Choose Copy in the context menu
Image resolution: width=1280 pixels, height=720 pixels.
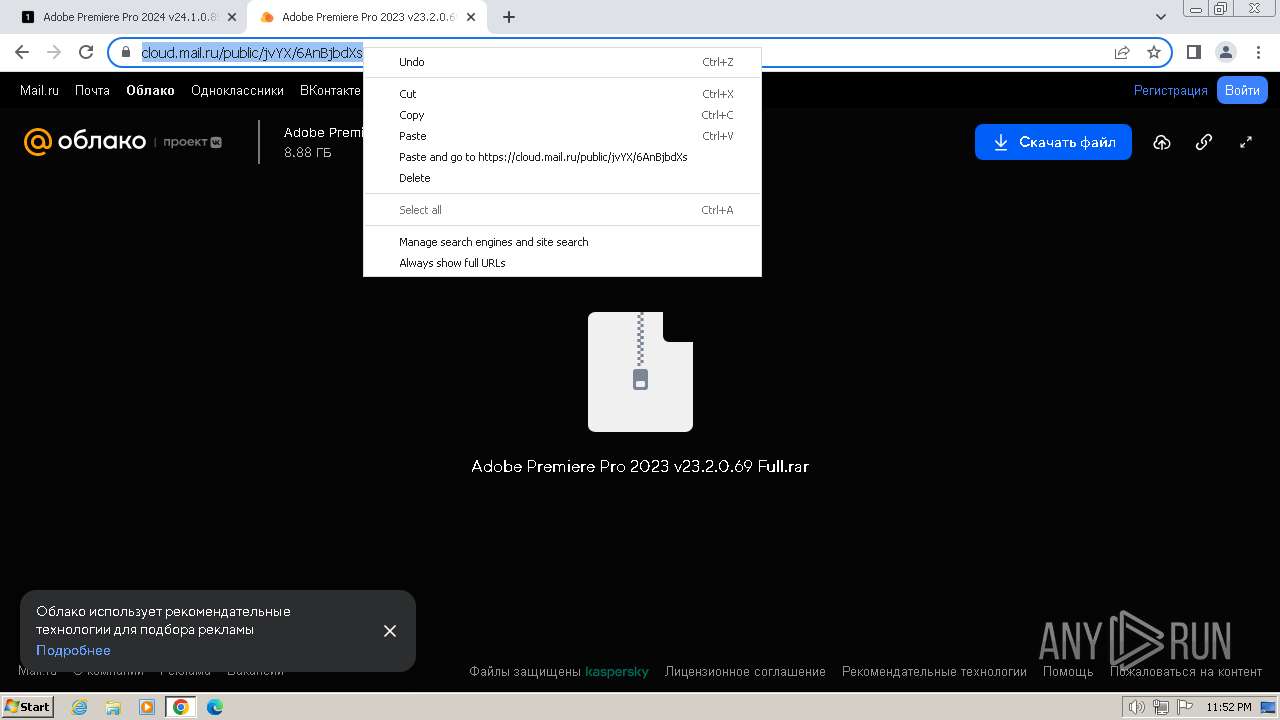(562, 115)
